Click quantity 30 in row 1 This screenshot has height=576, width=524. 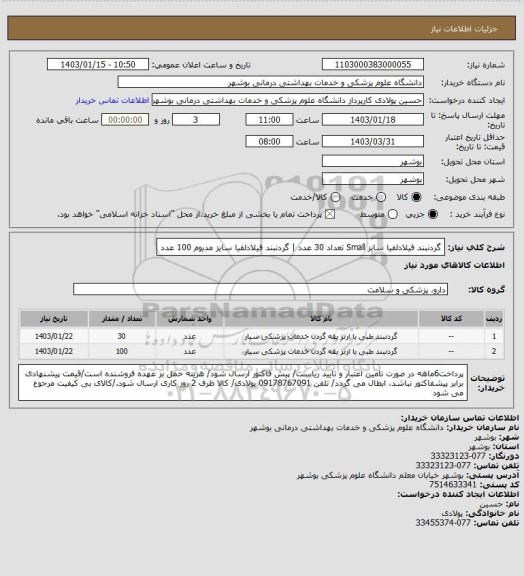(122, 336)
